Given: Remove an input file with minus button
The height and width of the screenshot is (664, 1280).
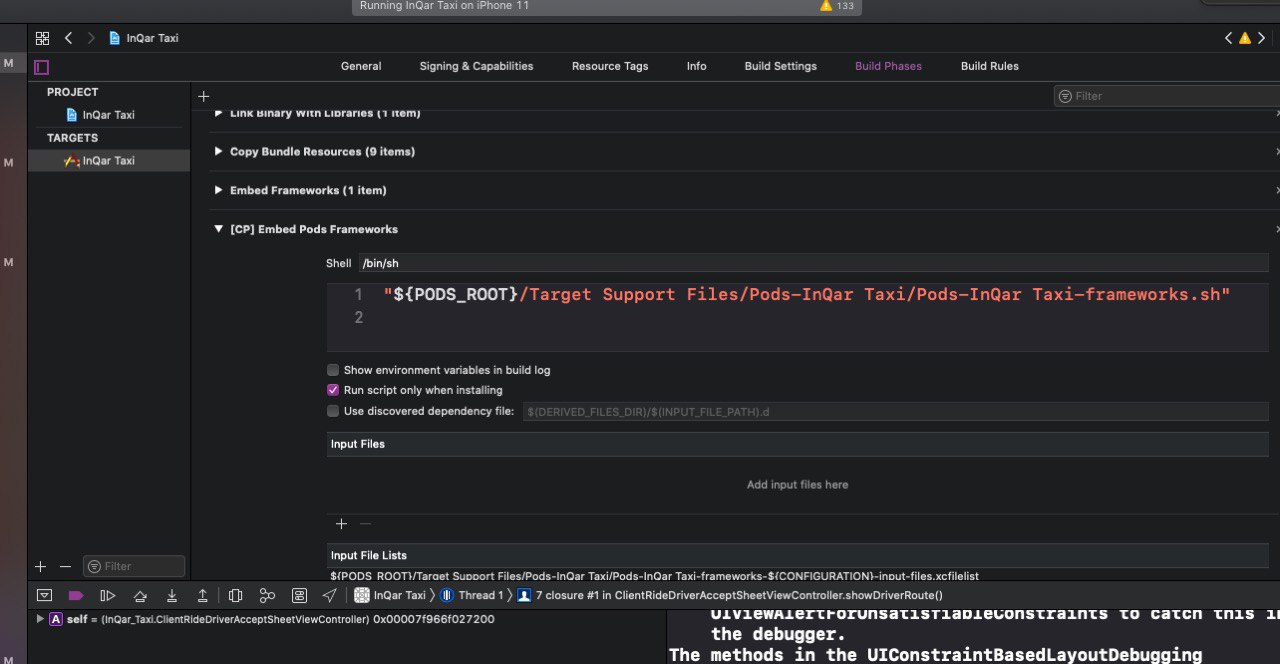Looking at the screenshot, I should pos(365,524).
